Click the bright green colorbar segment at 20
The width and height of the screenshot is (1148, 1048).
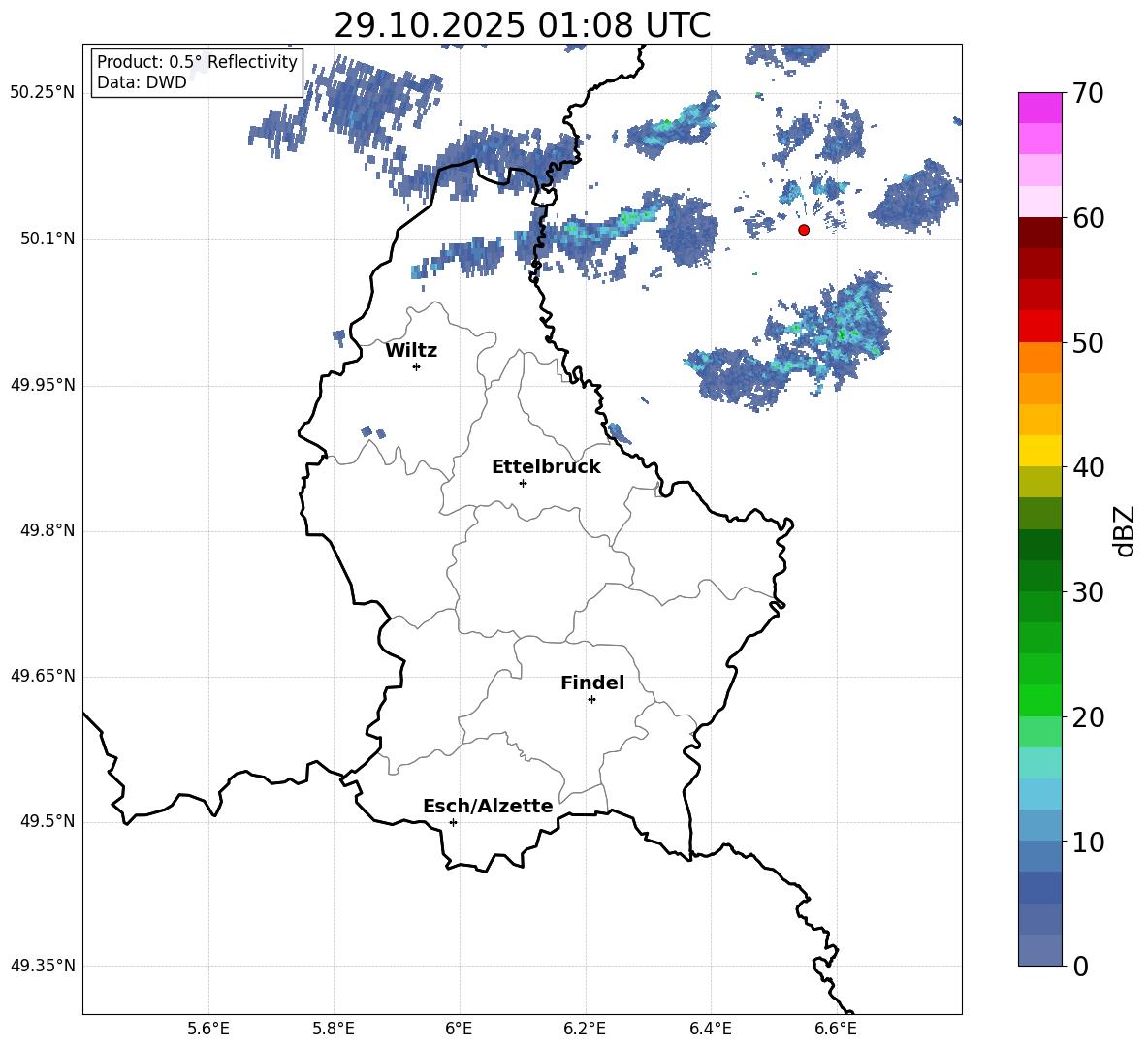[x=1040, y=700]
